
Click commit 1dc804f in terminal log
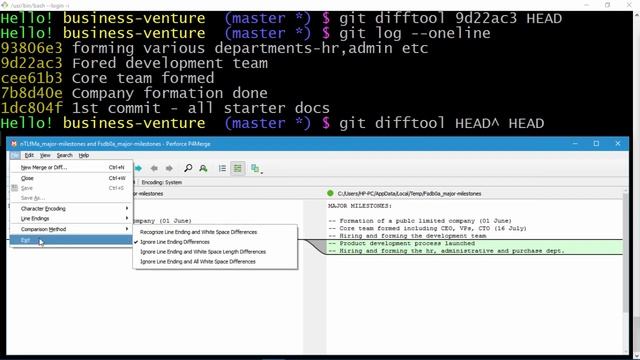pyautogui.click(x=31, y=108)
